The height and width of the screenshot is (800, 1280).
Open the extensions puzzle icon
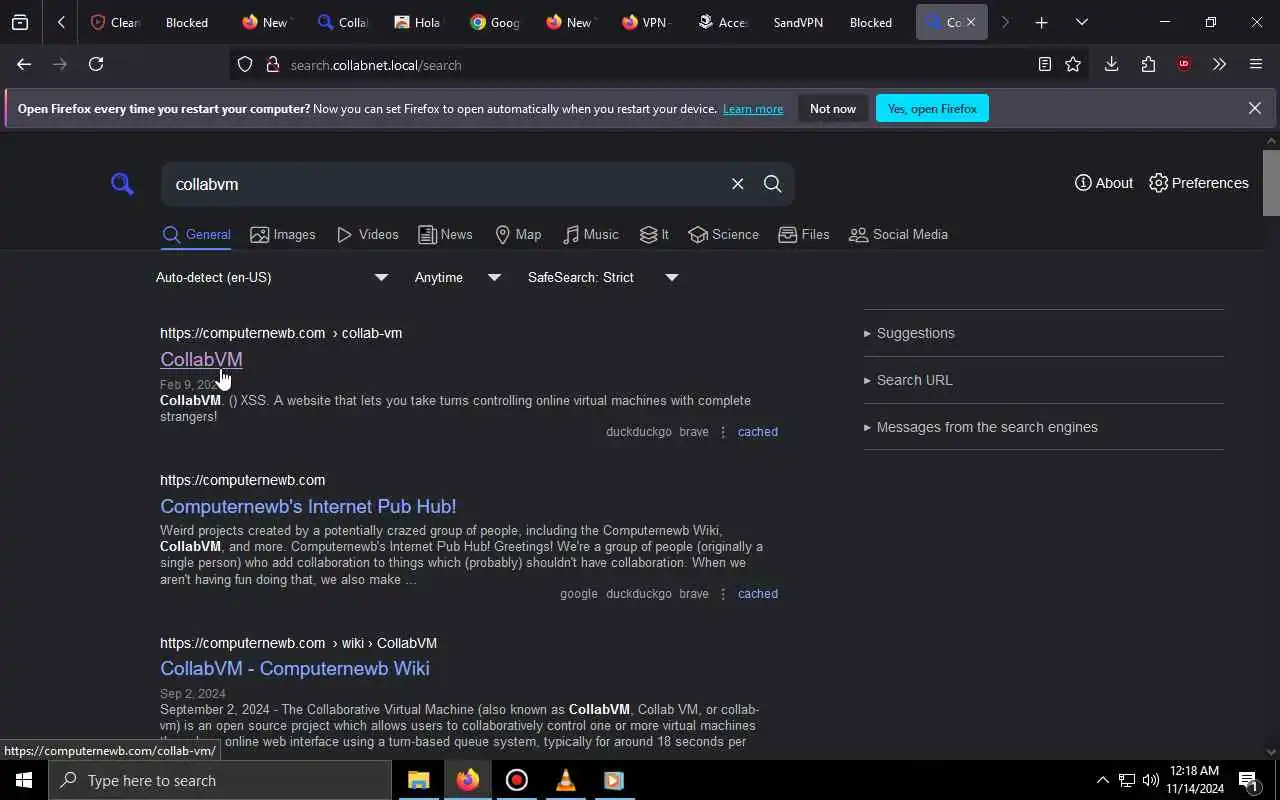click(x=1148, y=64)
